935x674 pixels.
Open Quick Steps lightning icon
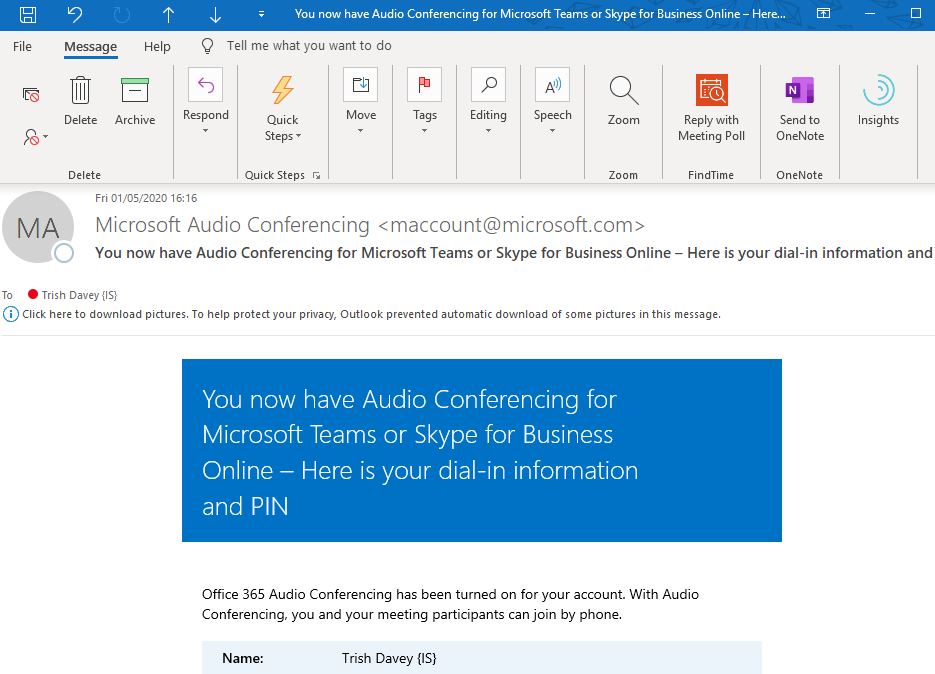coord(283,90)
